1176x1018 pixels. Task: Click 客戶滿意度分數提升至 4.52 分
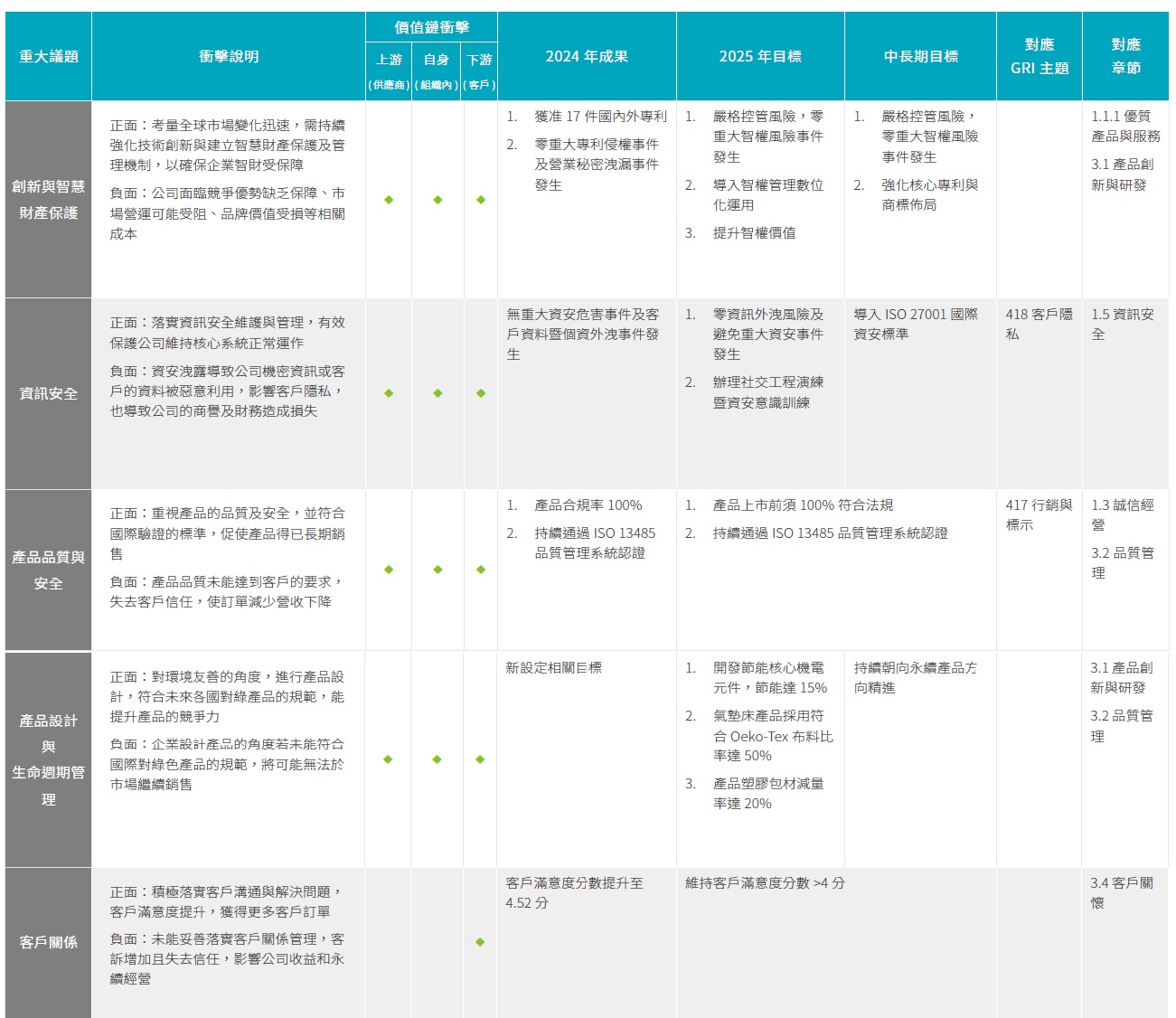pyautogui.click(x=574, y=893)
